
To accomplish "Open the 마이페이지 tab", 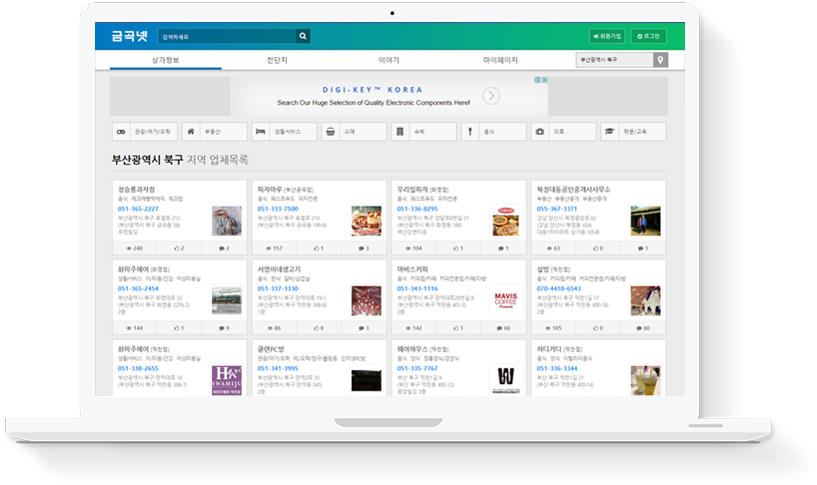I will pos(500,60).
